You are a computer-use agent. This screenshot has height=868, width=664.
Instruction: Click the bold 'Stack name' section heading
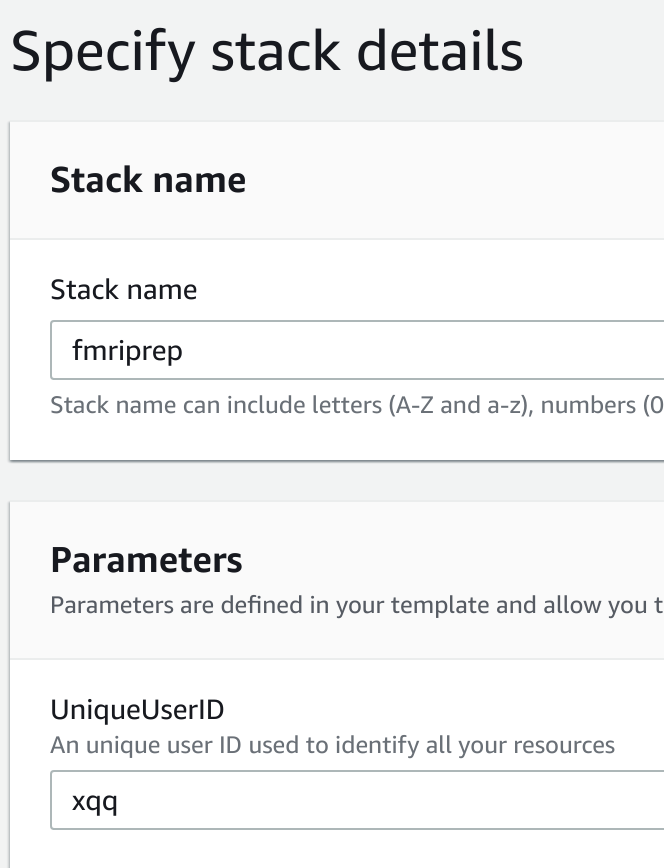tap(148, 180)
